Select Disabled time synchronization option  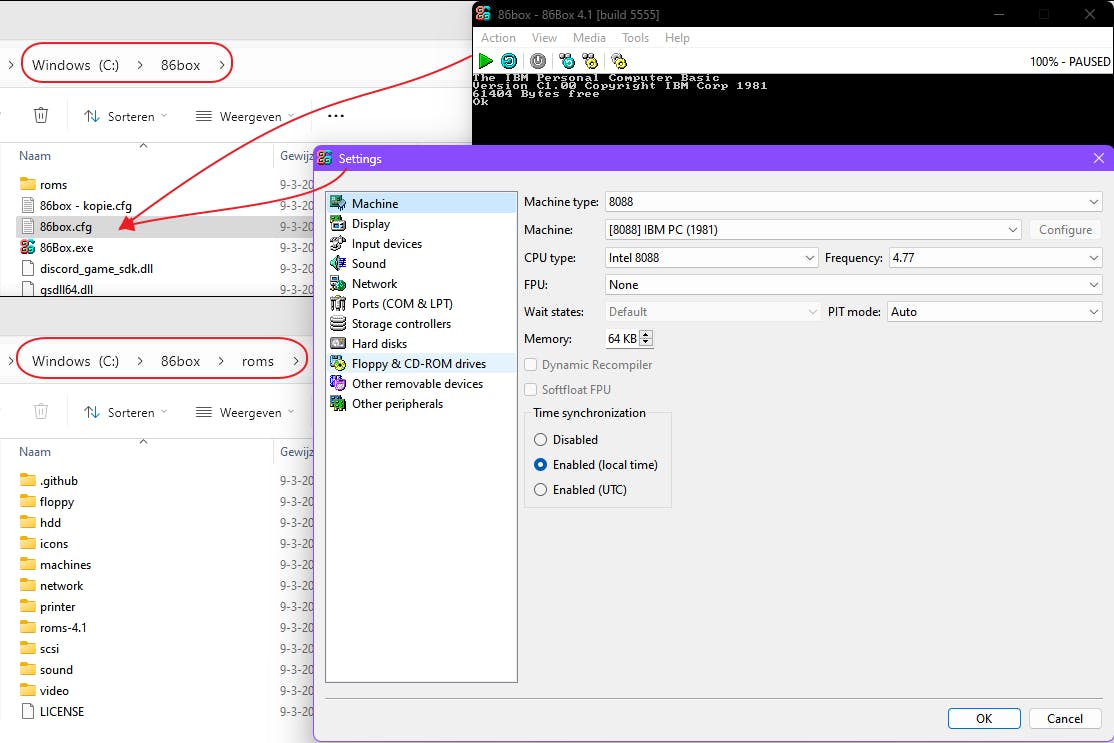(x=540, y=440)
